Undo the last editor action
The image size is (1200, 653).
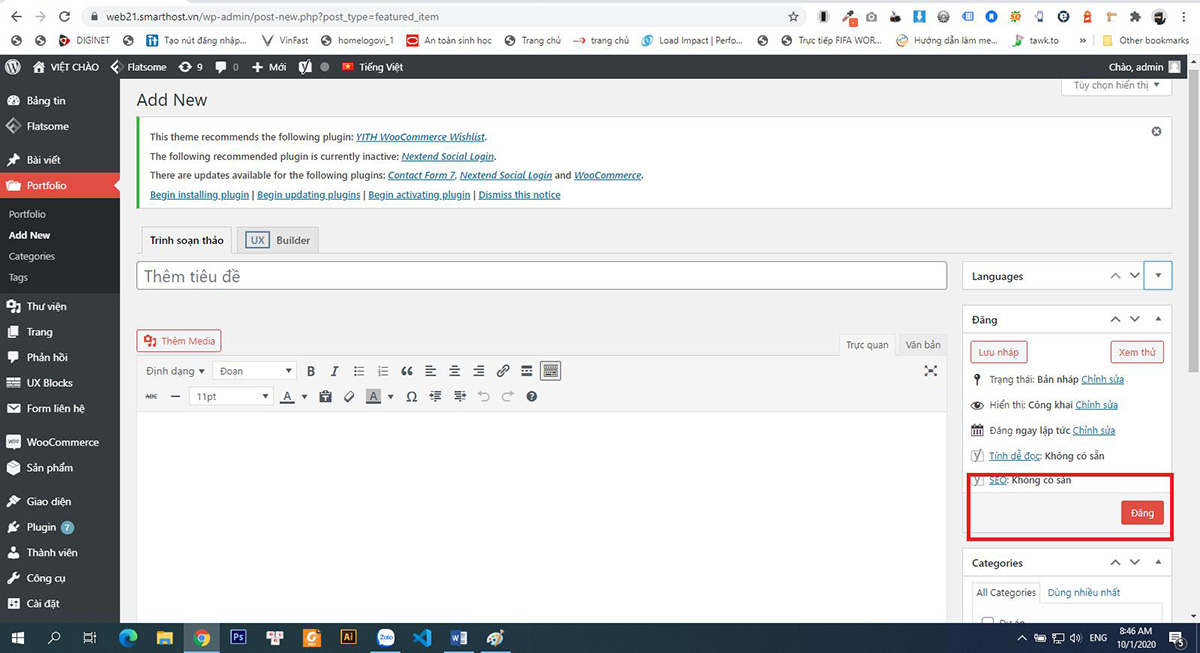(484, 397)
